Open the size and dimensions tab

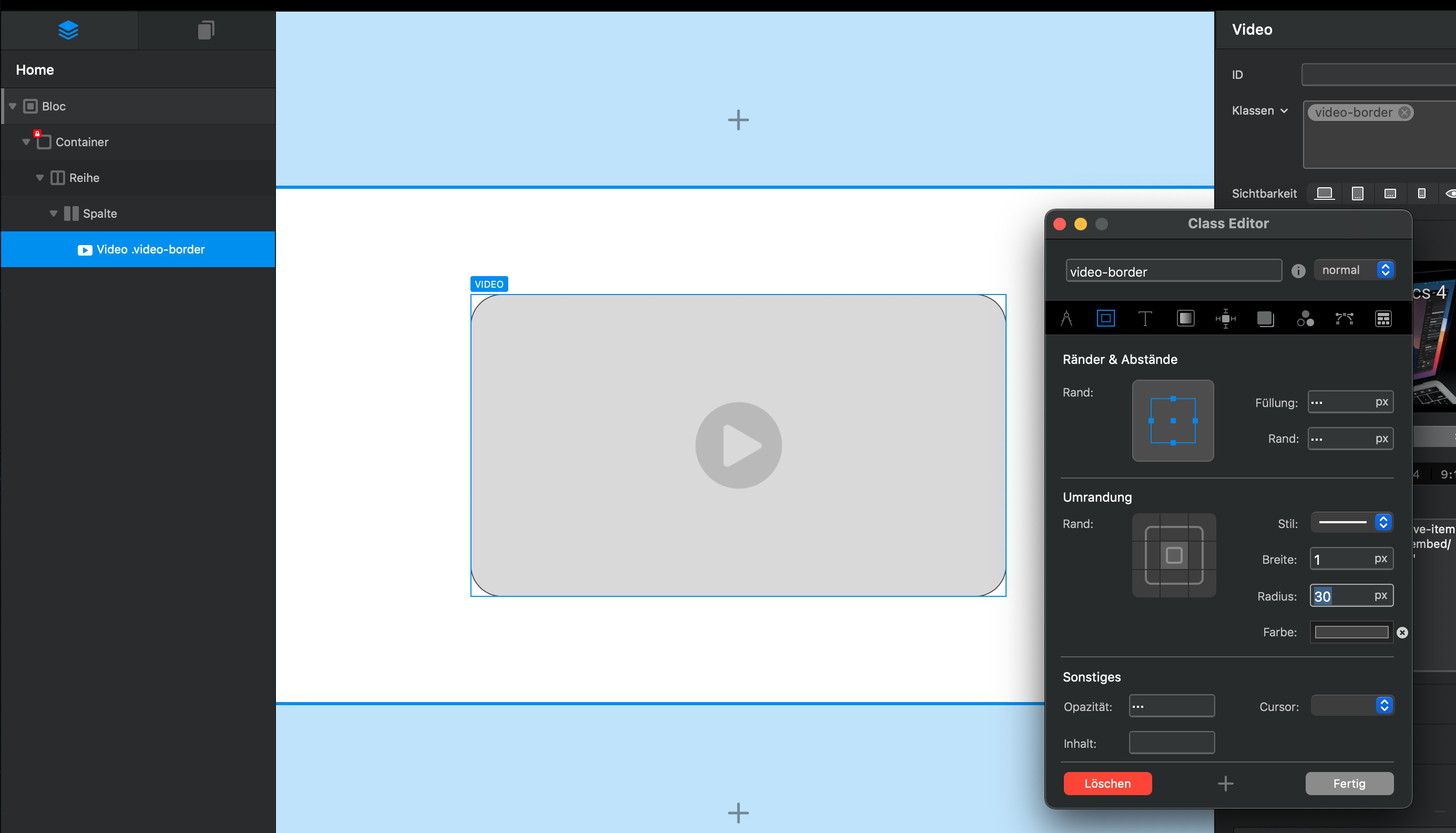[1225, 319]
